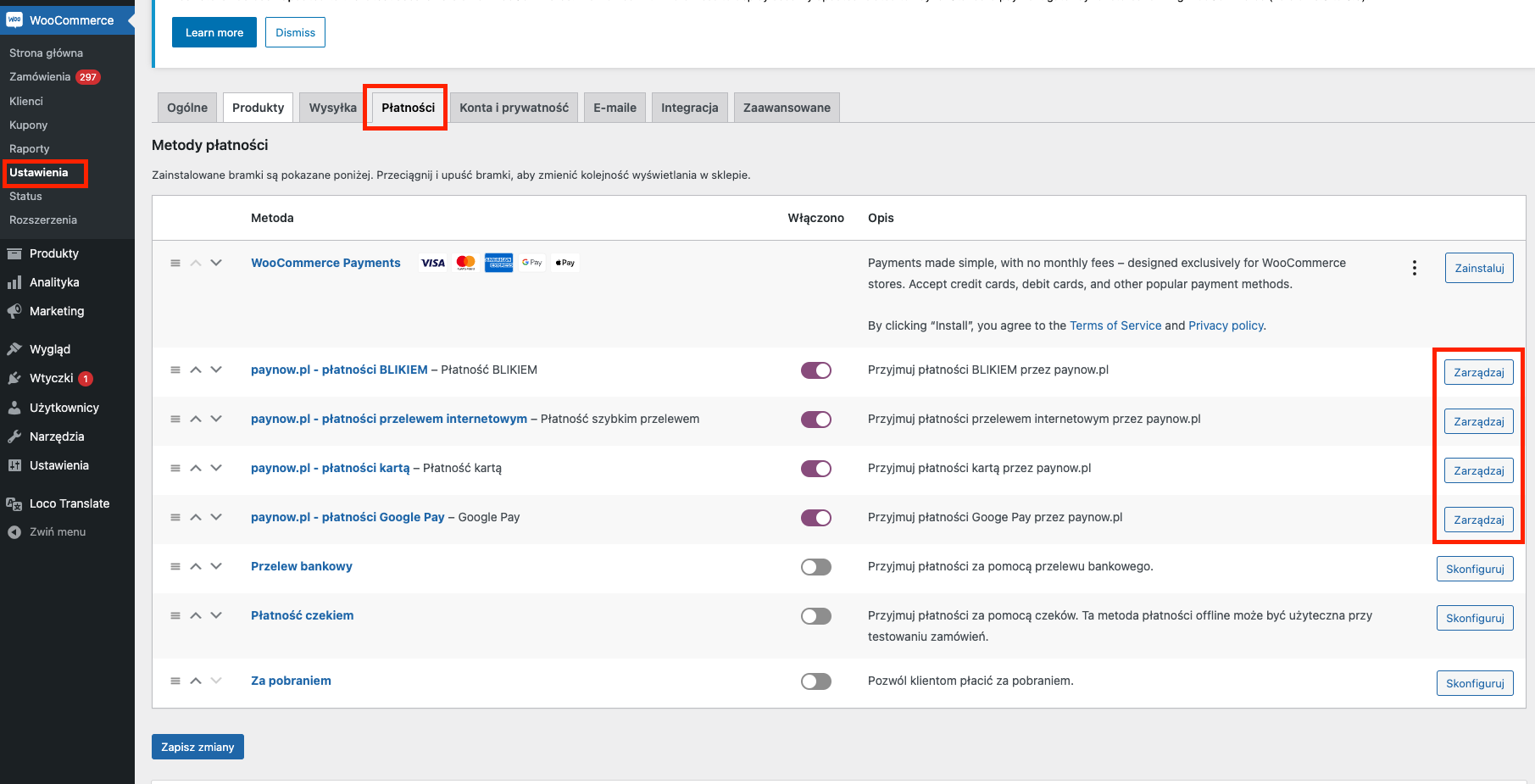Move the Google Pay method up
Image resolution: width=1535 pixels, height=784 pixels.
click(196, 517)
